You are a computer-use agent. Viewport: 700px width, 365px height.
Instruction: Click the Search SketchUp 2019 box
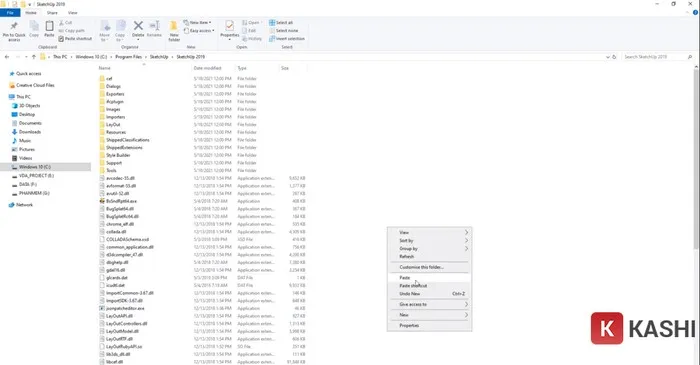click(x=657, y=57)
